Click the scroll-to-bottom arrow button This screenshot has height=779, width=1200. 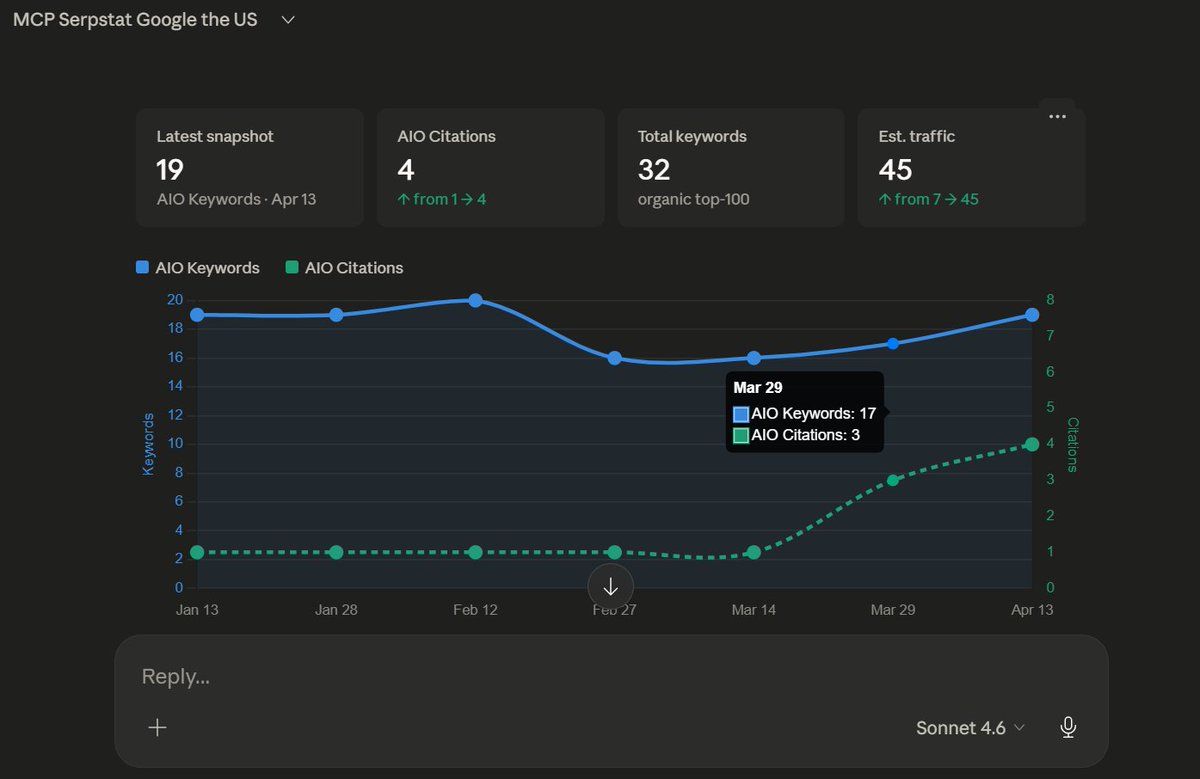[x=611, y=586]
